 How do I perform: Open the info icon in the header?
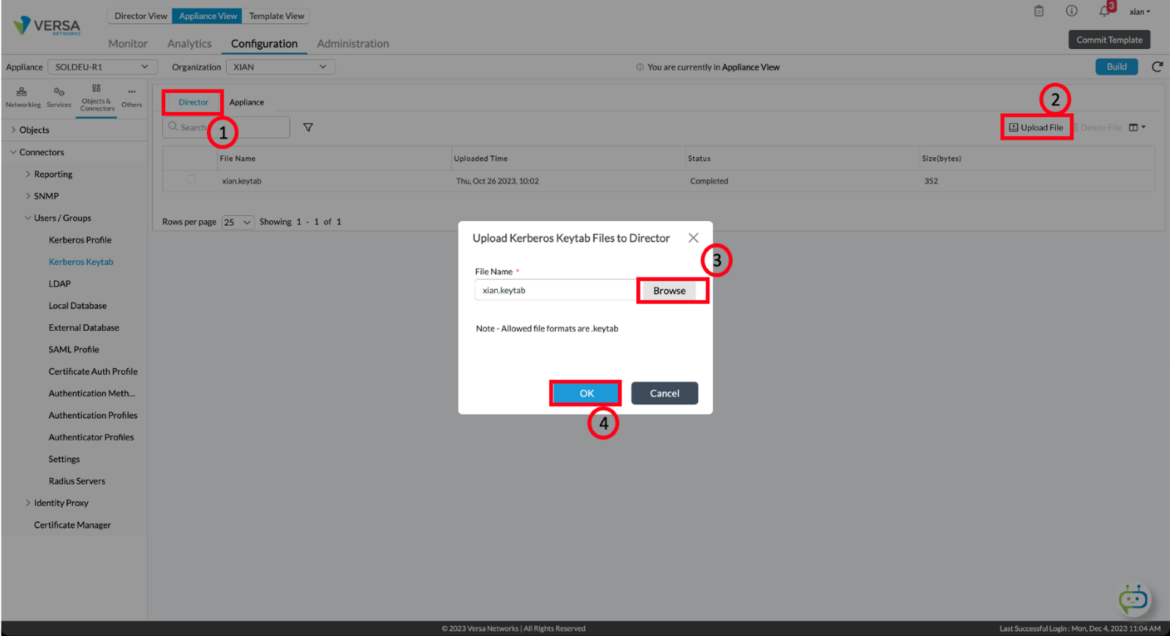pyautogui.click(x=1070, y=11)
